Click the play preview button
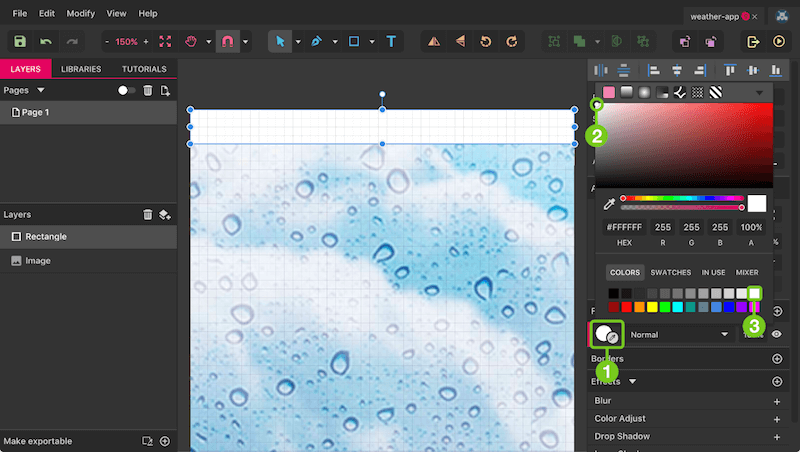Viewport: 800px width, 452px height. 779,41
